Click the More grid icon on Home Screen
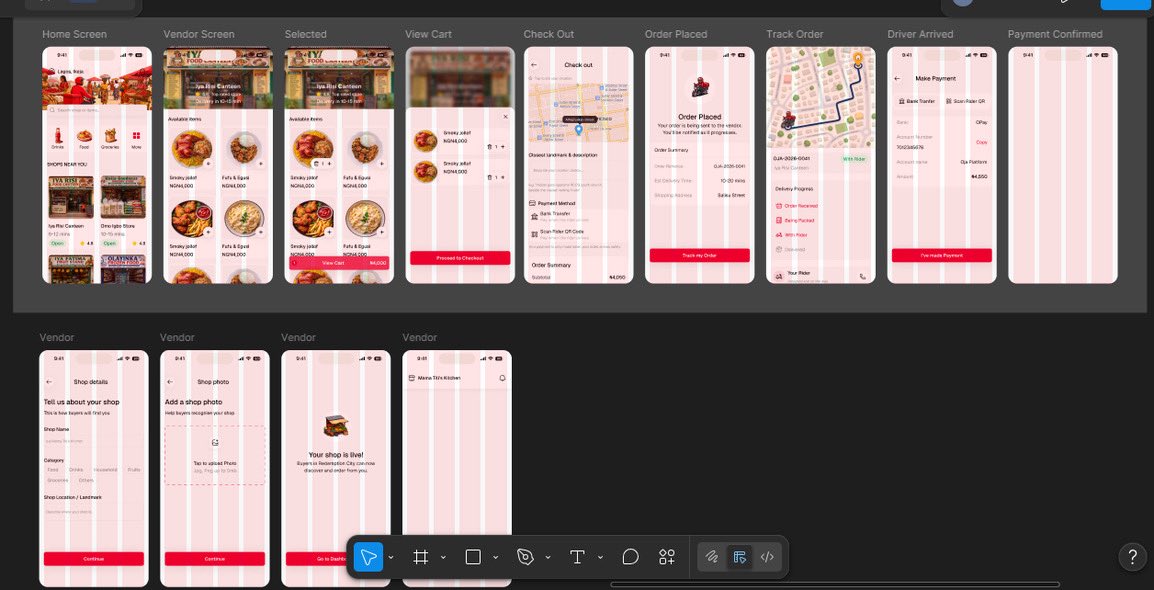This screenshot has width=1154, height=590. click(136, 135)
